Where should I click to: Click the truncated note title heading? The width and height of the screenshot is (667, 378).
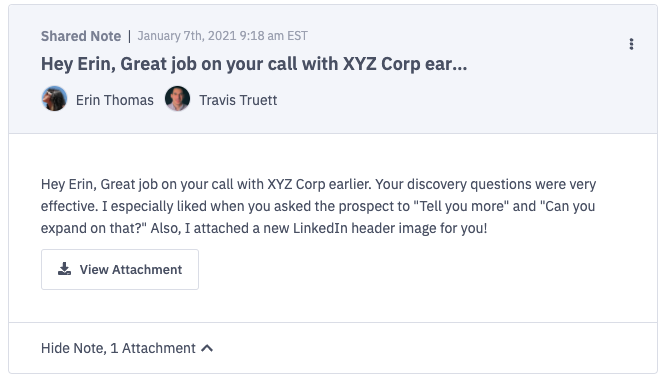pos(254,64)
